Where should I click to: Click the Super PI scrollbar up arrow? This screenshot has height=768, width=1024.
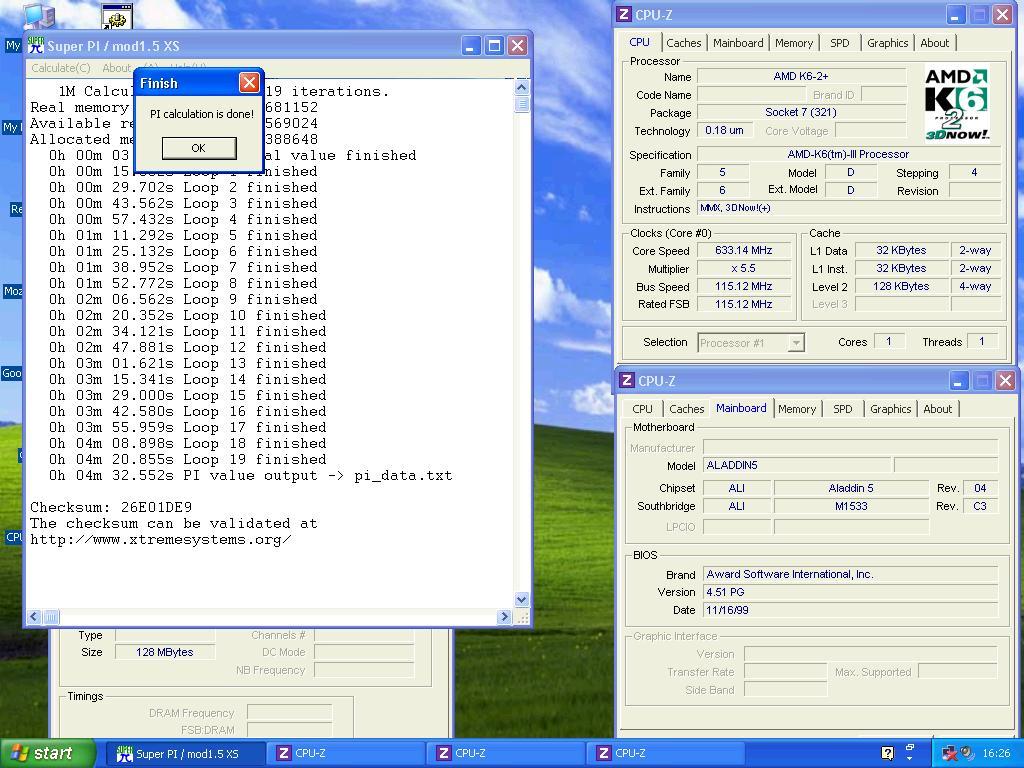point(521,88)
